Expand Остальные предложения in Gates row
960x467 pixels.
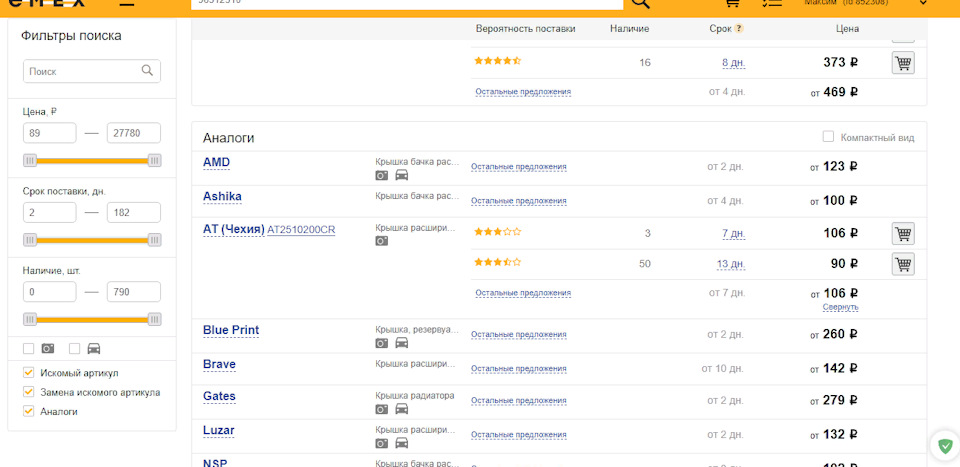point(519,400)
